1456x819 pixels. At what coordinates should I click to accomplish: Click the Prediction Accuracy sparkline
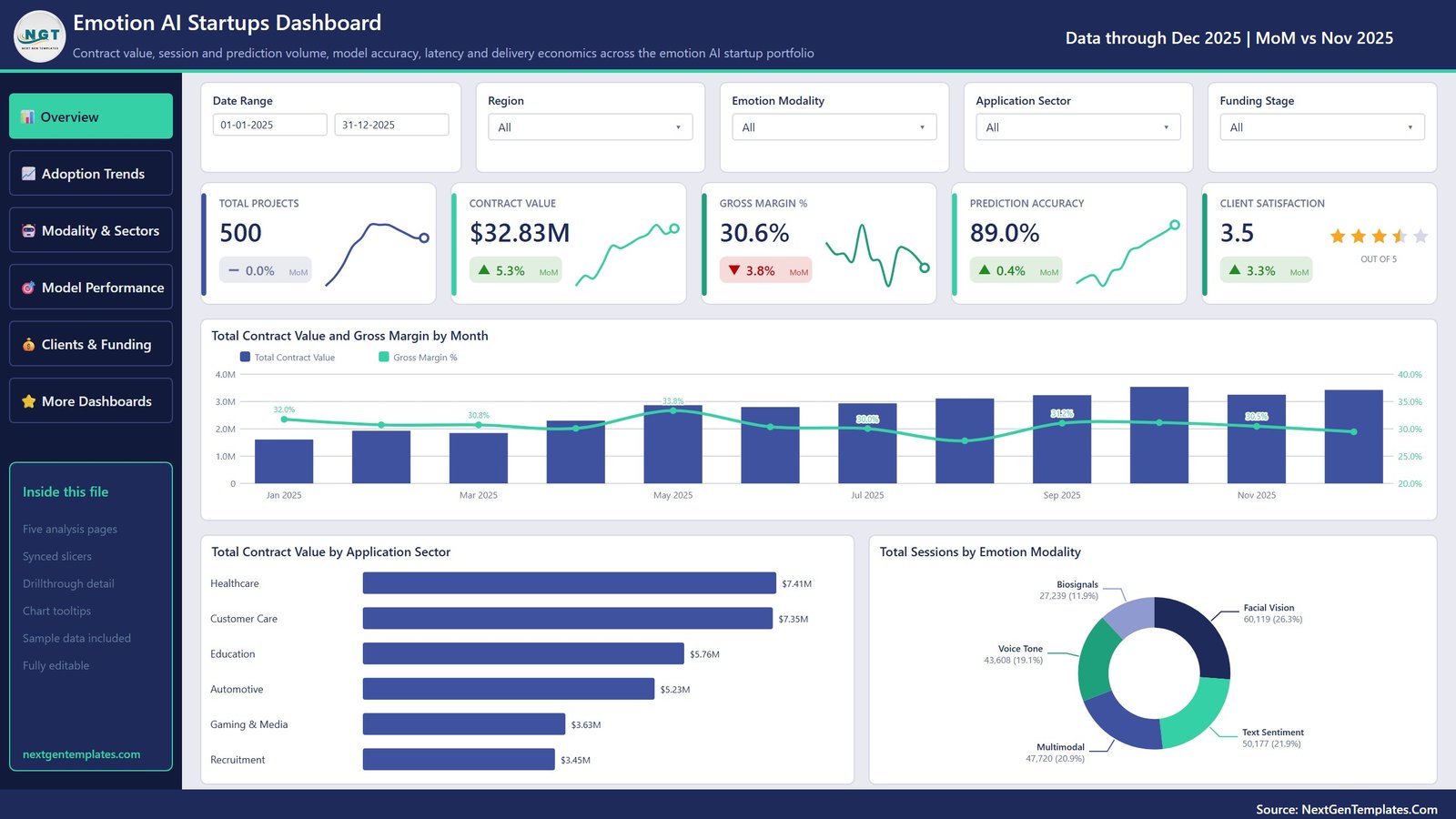[x=1128, y=253]
